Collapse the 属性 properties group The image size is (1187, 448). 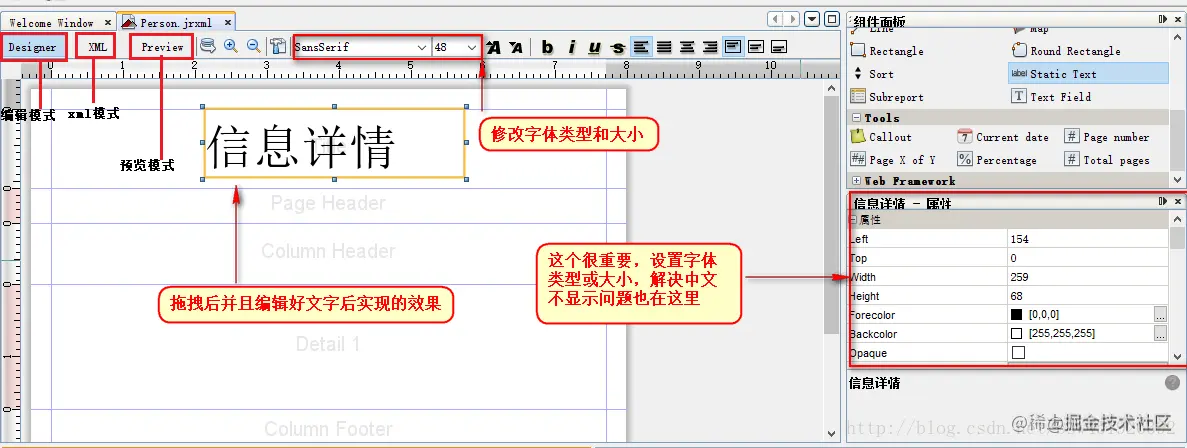854,219
